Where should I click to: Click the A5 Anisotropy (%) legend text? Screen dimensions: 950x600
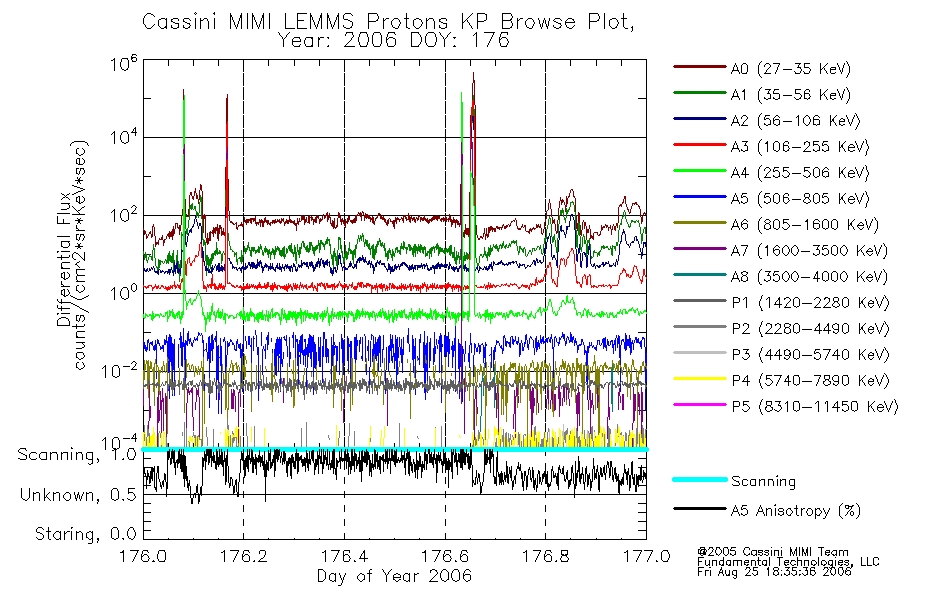click(x=796, y=511)
